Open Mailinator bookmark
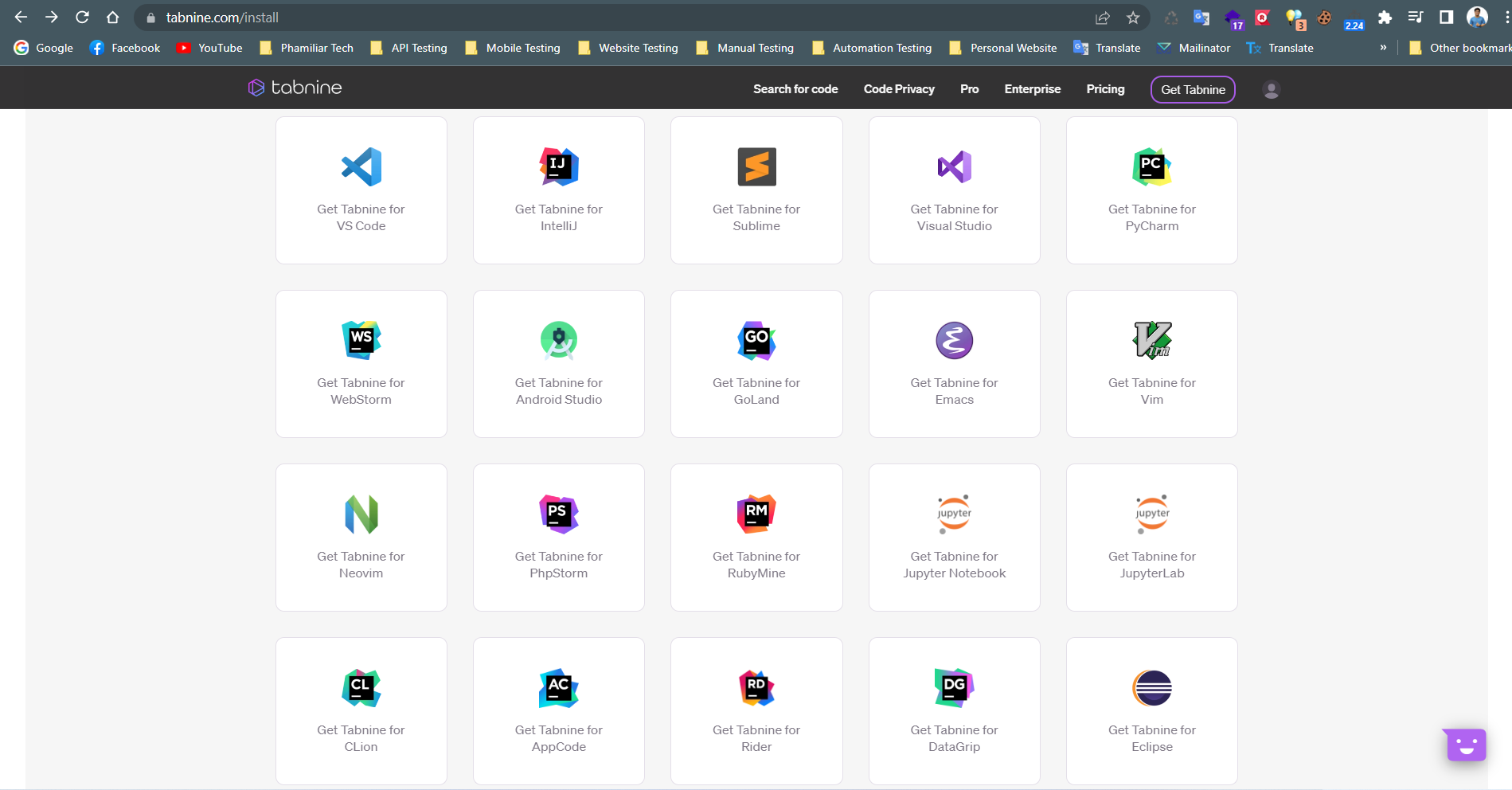This screenshot has width=1512, height=790. click(x=1194, y=48)
